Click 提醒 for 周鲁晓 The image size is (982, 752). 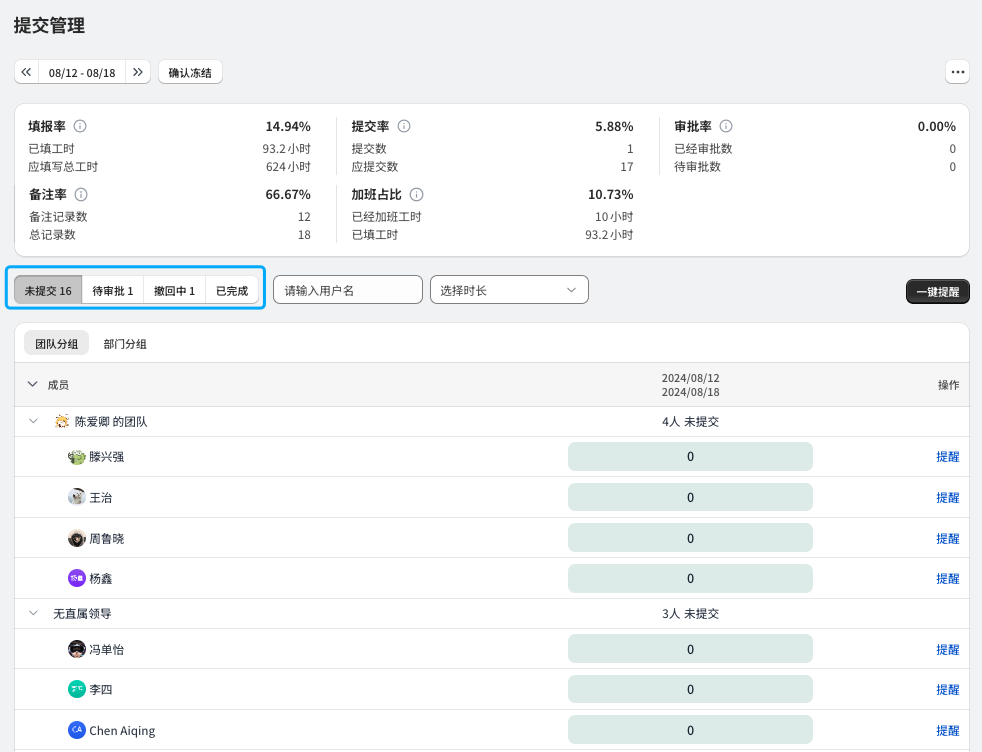[x=948, y=538]
